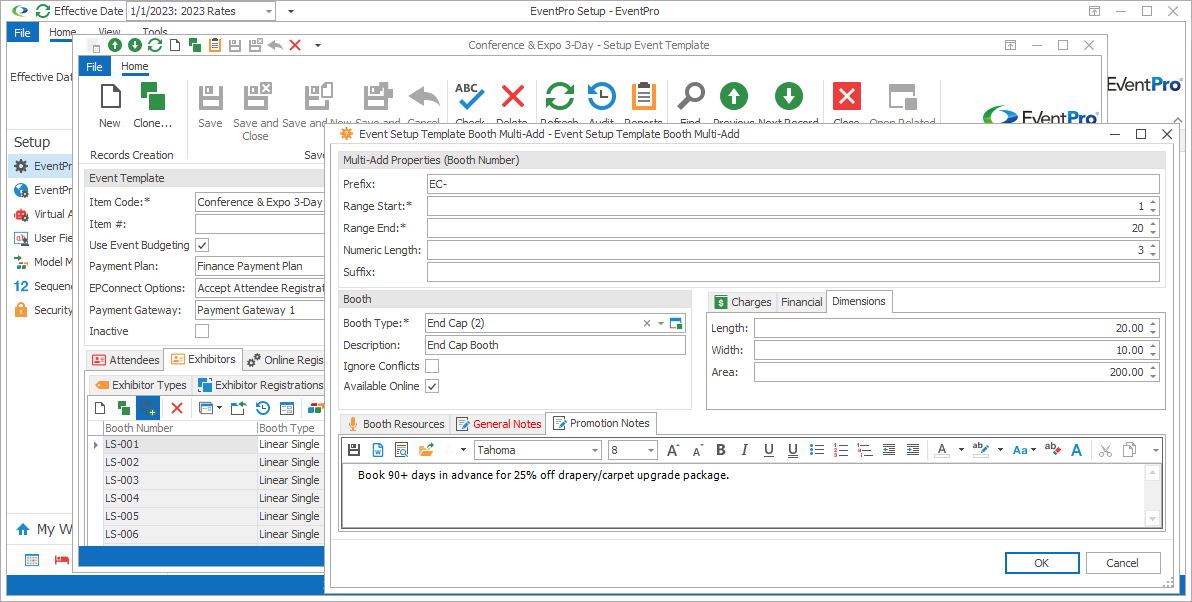This screenshot has width=1192, height=602.
Task: Insert multilevel list in notes editor
Action: 864,450
